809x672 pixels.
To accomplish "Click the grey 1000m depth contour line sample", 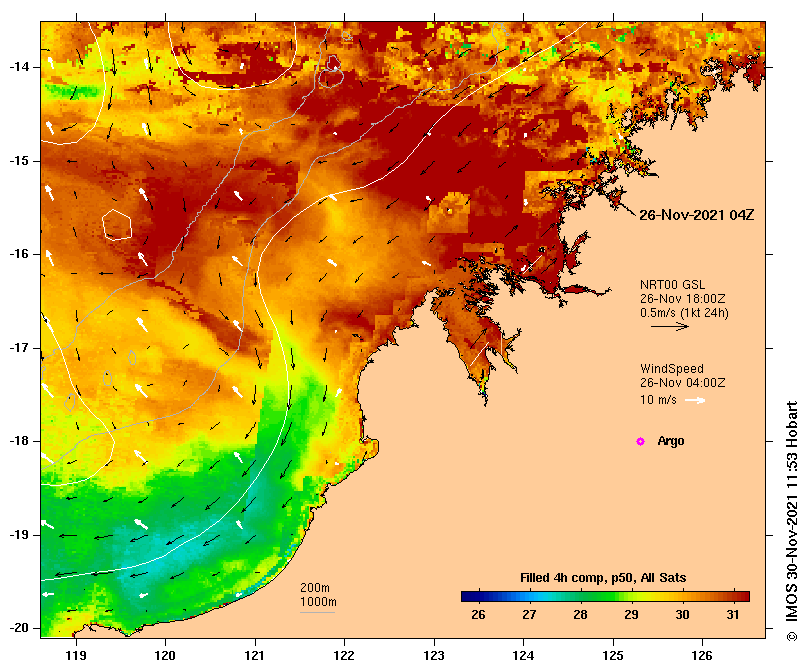I will click(x=317, y=613).
